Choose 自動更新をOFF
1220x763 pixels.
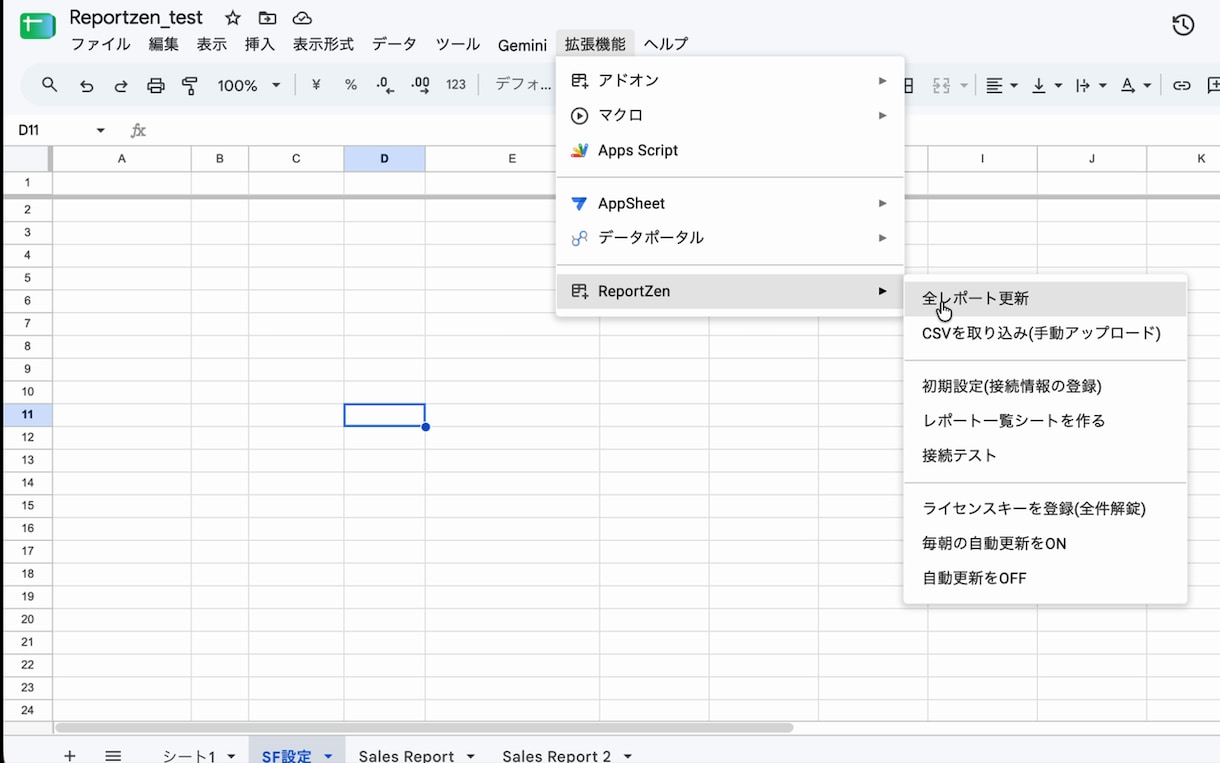pos(1045,579)
